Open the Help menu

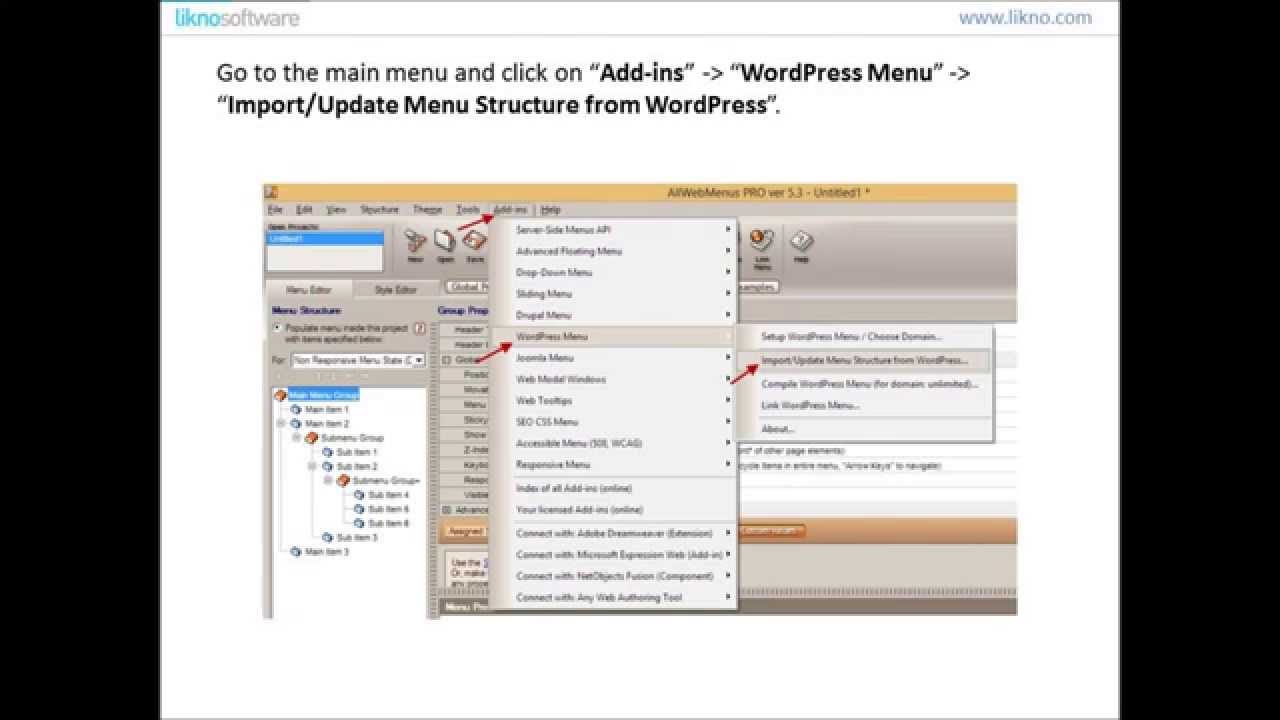[x=551, y=209]
